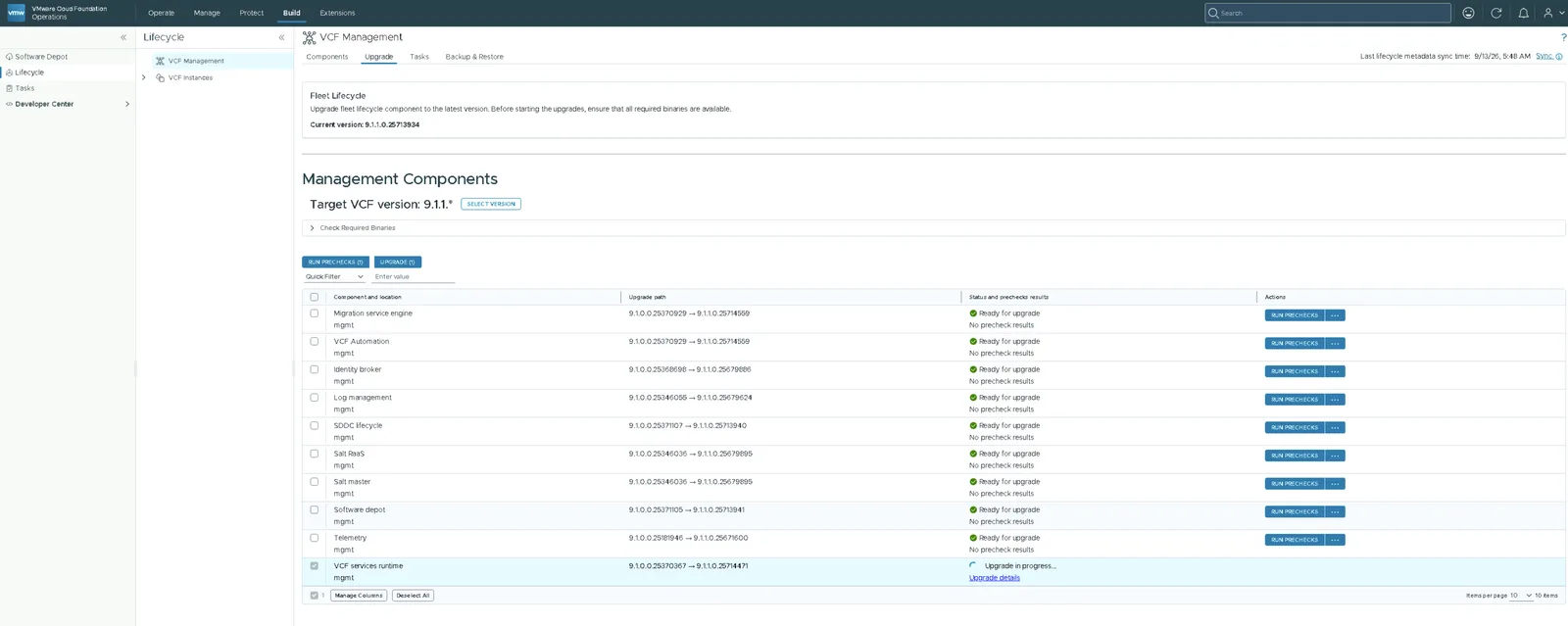Uncheck the VCF services runtime row

point(315,566)
